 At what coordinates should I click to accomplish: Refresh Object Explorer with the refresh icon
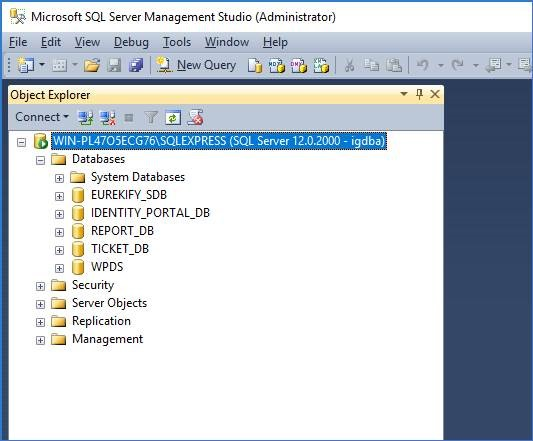tap(173, 118)
